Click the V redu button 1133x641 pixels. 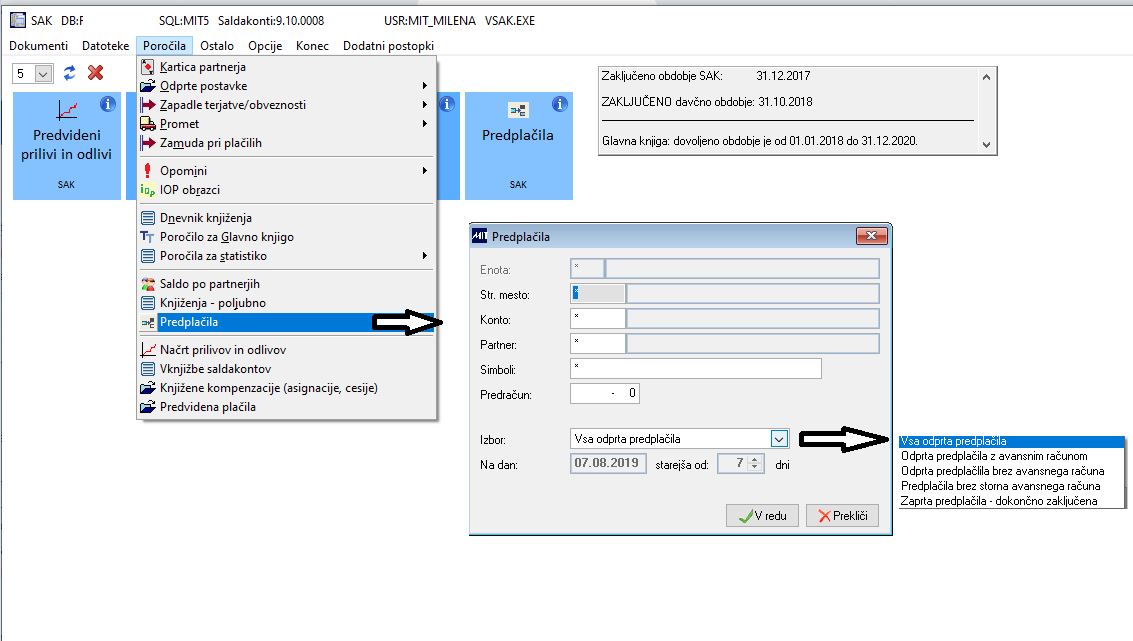(x=762, y=516)
